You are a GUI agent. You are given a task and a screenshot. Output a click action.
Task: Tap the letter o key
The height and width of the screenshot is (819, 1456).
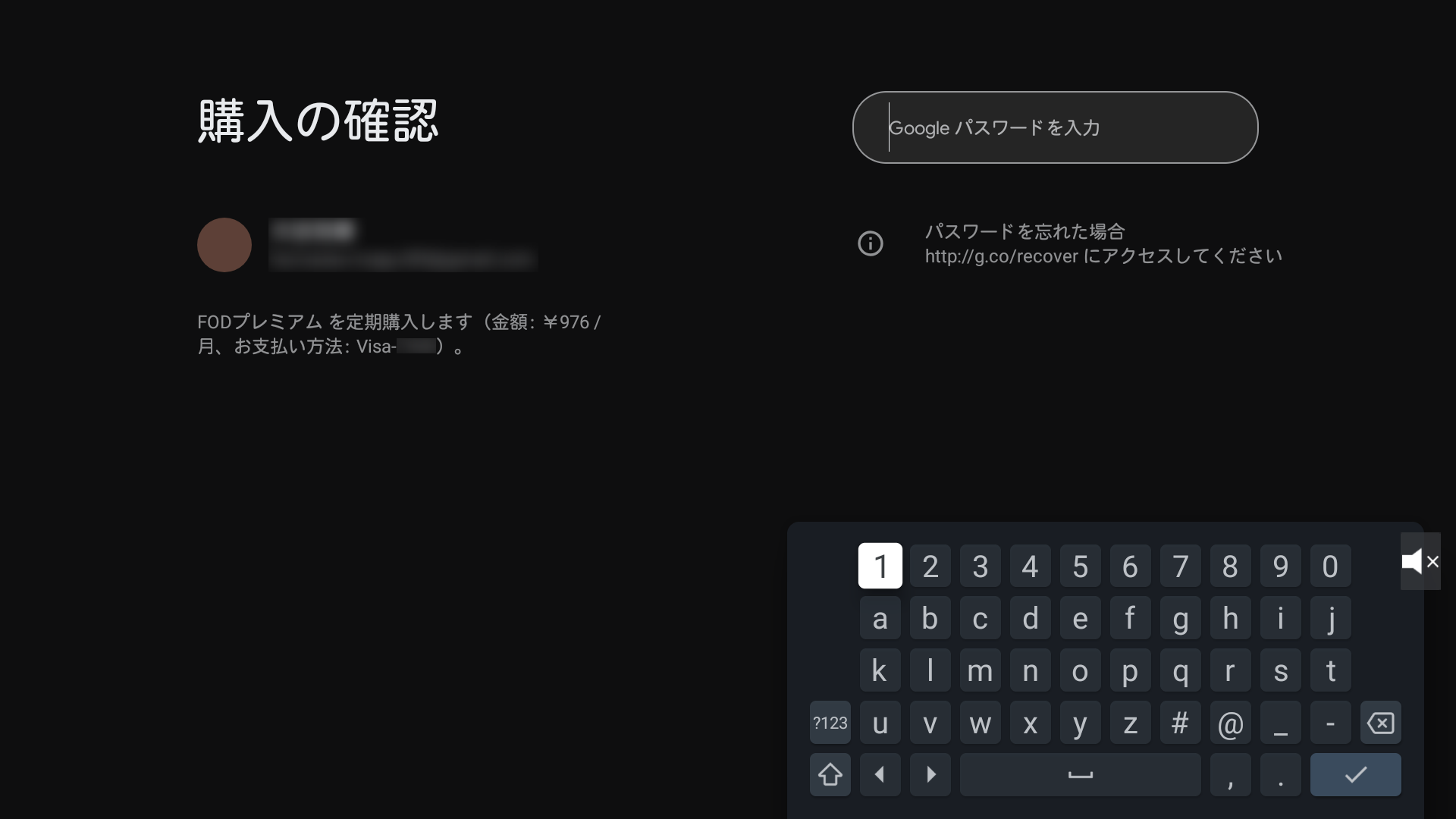[x=1080, y=670]
